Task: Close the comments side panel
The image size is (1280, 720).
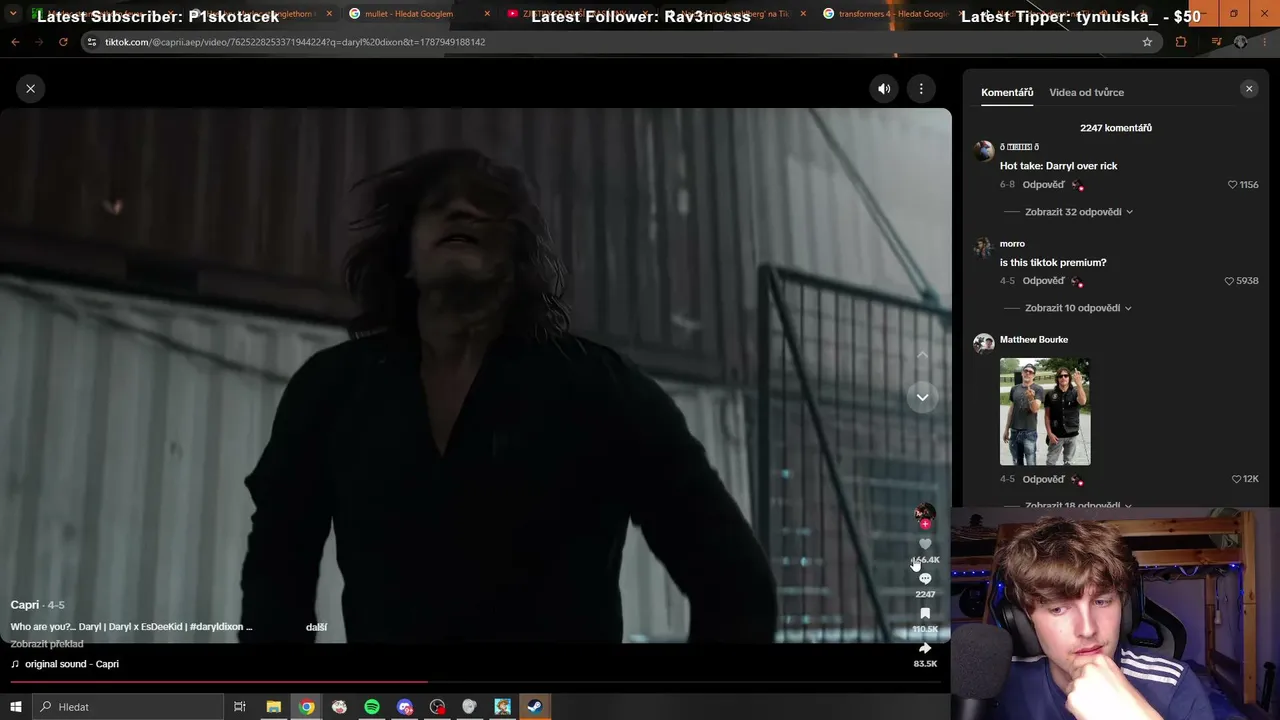Action: (1248, 89)
